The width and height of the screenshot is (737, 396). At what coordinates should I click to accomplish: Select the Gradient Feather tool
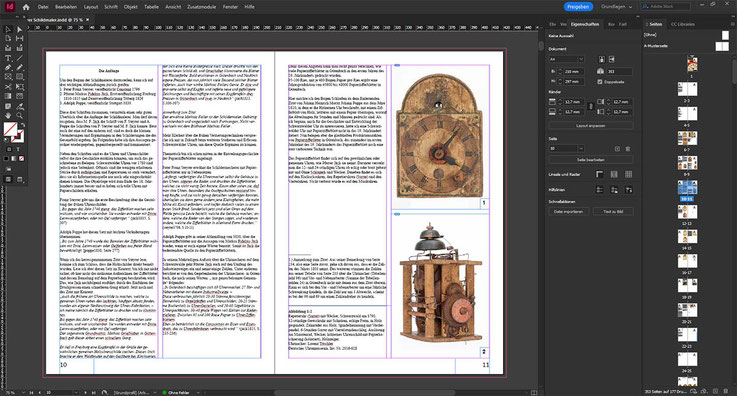19,96
